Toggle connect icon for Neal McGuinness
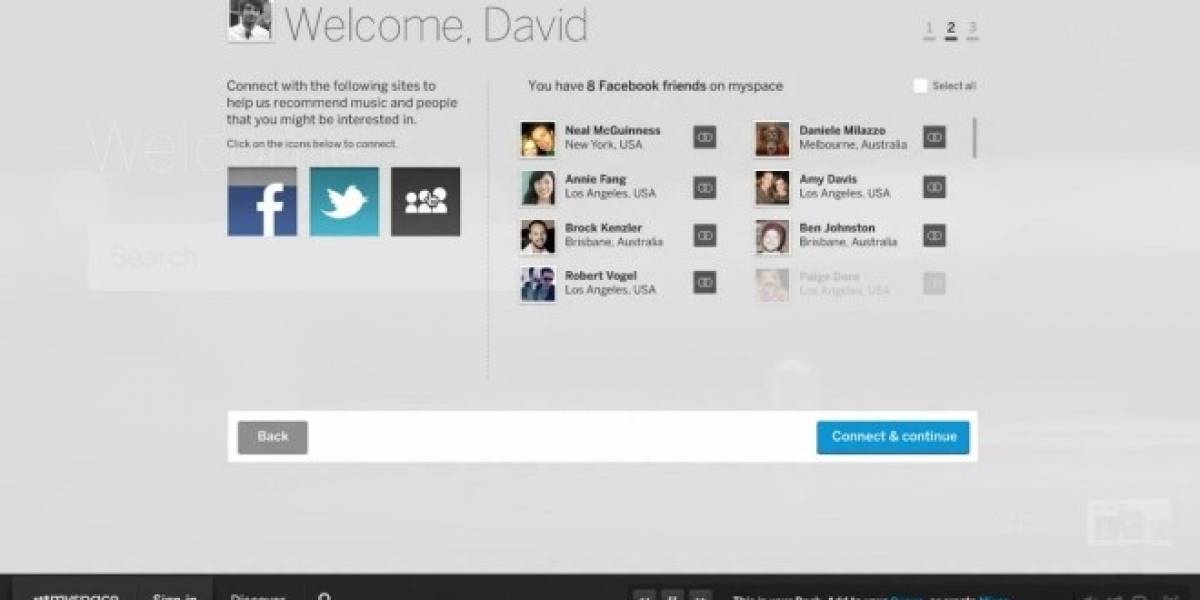Viewport: 1200px width, 600px height. (705, 138)
